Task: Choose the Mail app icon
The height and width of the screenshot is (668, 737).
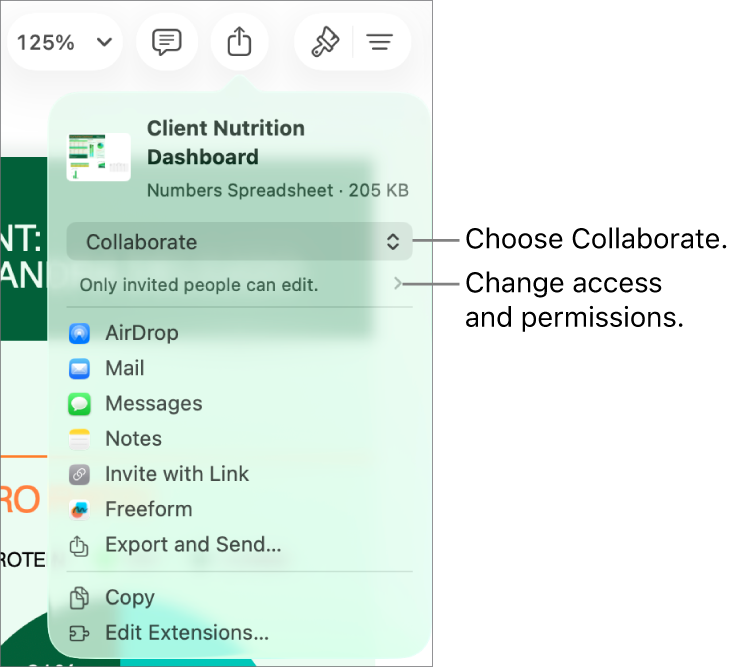Action: point(79,369)
